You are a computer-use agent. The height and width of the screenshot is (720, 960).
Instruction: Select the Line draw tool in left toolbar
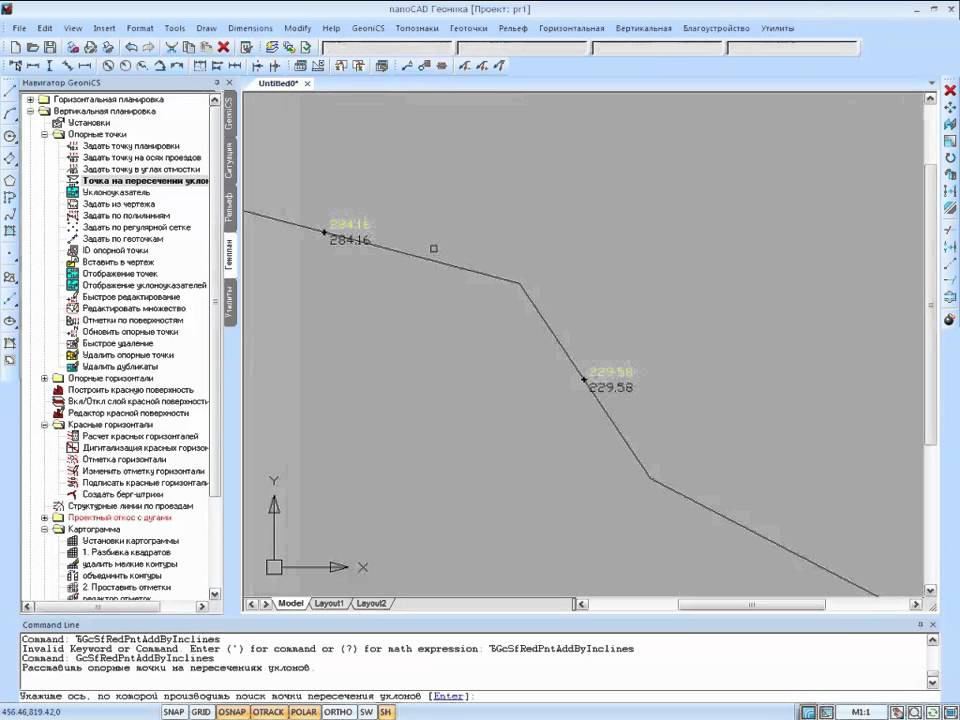click(x=10, y=92)
